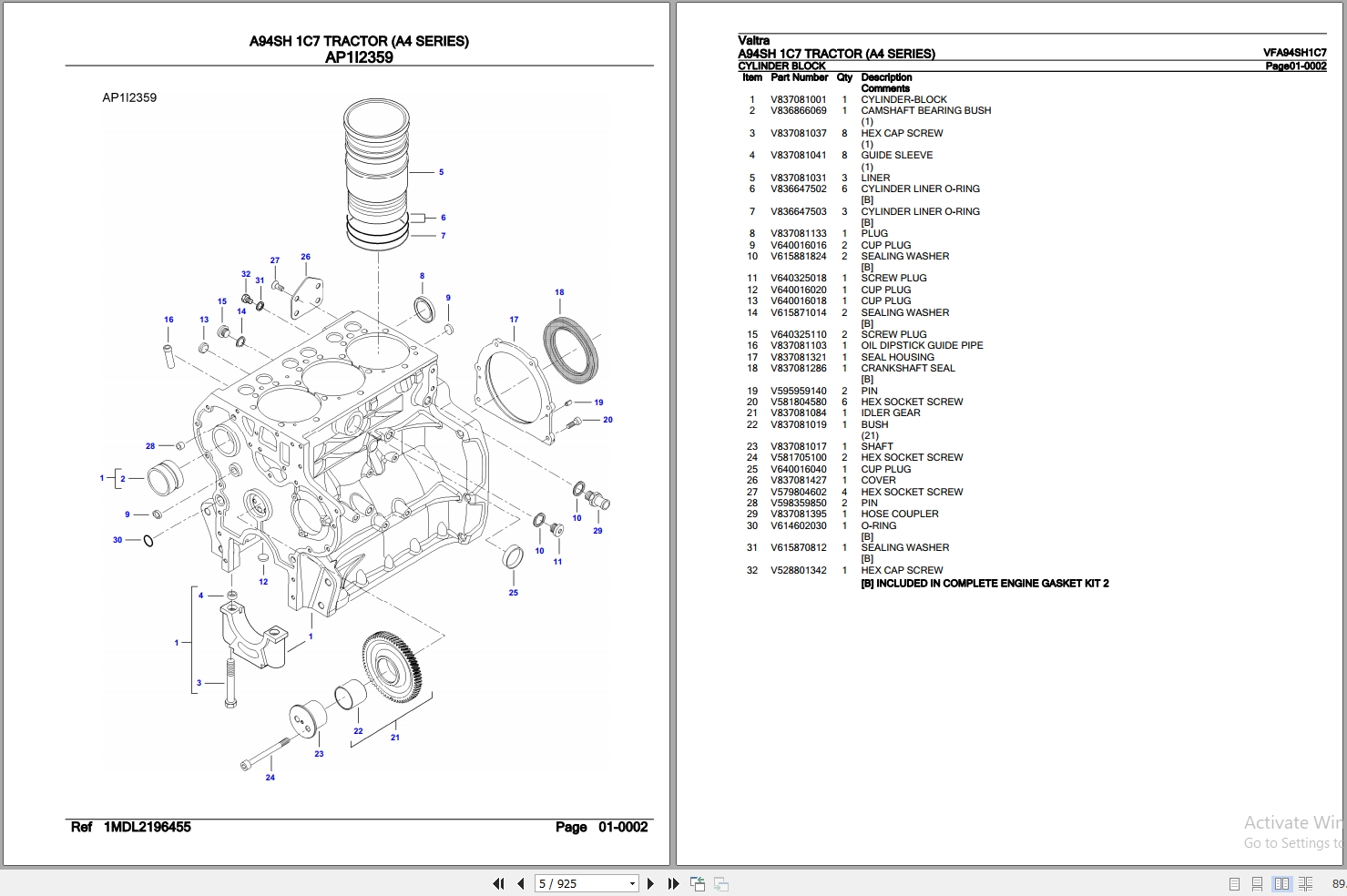Click the Ref 1MDL2196455 footer text
This screenshot has height=896, width=1347.
(131, 827)
